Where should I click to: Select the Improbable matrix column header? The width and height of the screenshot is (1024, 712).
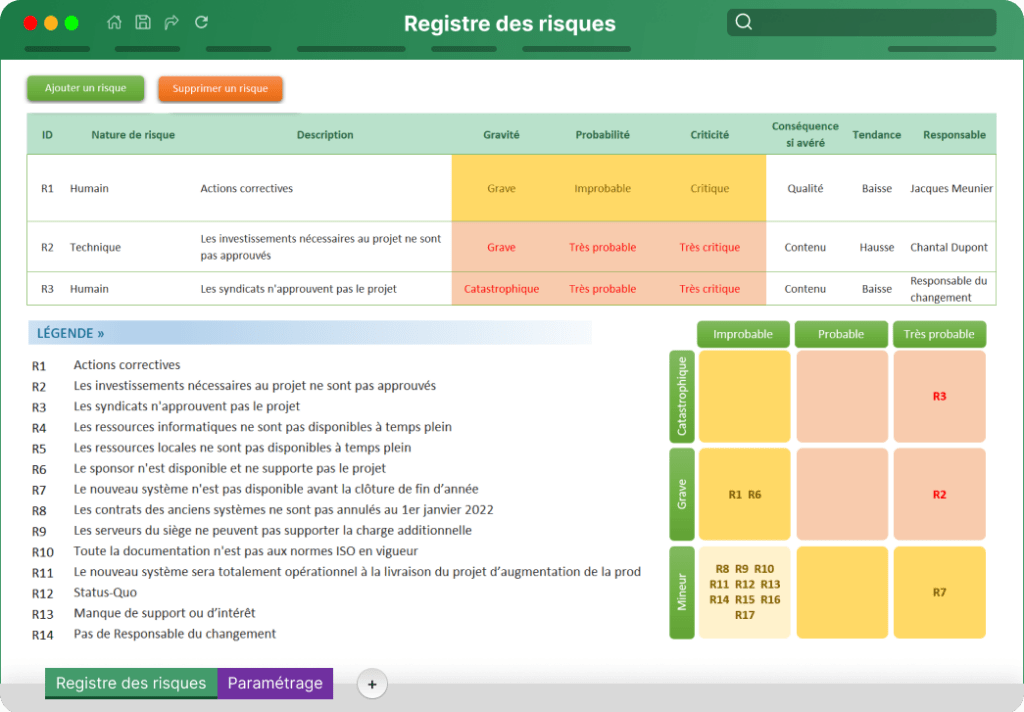[x=743, y=334]
